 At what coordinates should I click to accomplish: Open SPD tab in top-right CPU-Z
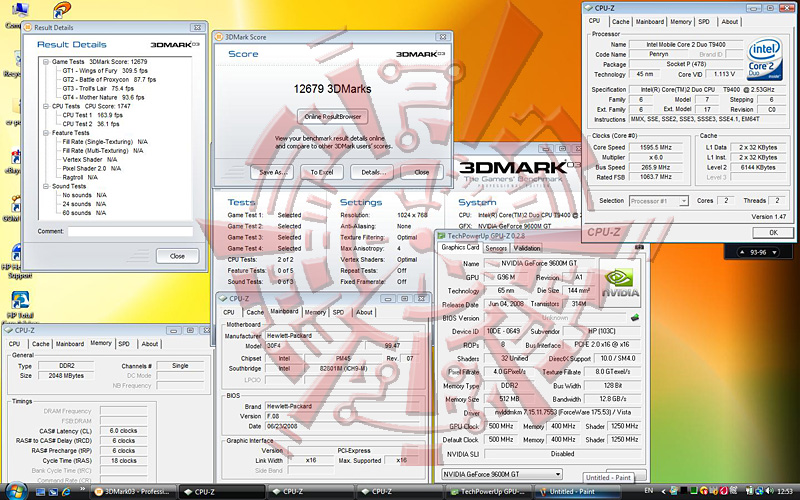click(x=704, y=21)
